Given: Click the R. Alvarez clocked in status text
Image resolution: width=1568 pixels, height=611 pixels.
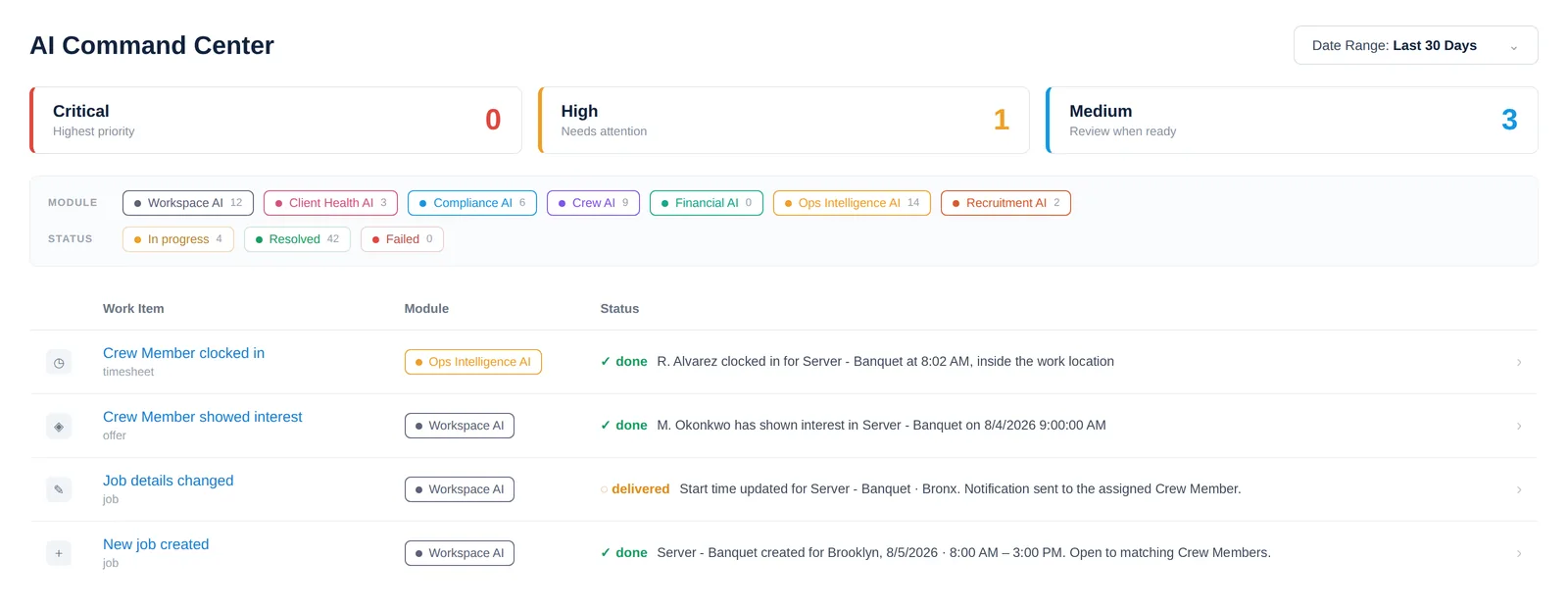Looking at the screenshot, I should (x=885, y=362).
